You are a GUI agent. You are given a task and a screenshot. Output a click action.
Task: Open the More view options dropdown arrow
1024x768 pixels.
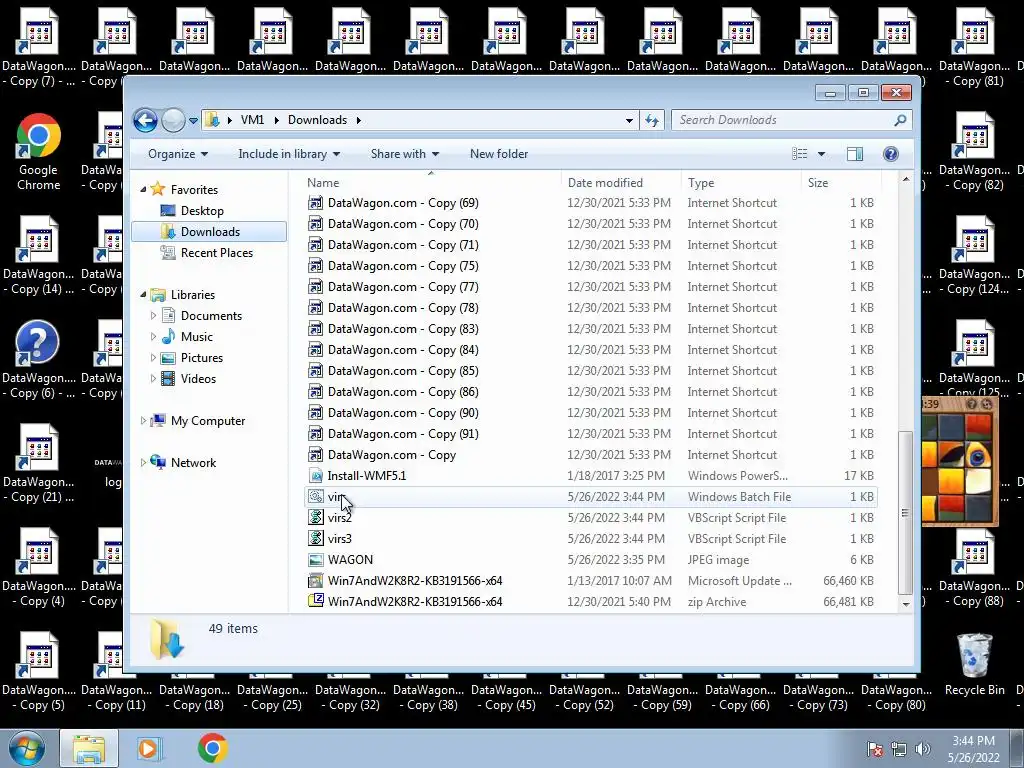click(x=822, y=154)
